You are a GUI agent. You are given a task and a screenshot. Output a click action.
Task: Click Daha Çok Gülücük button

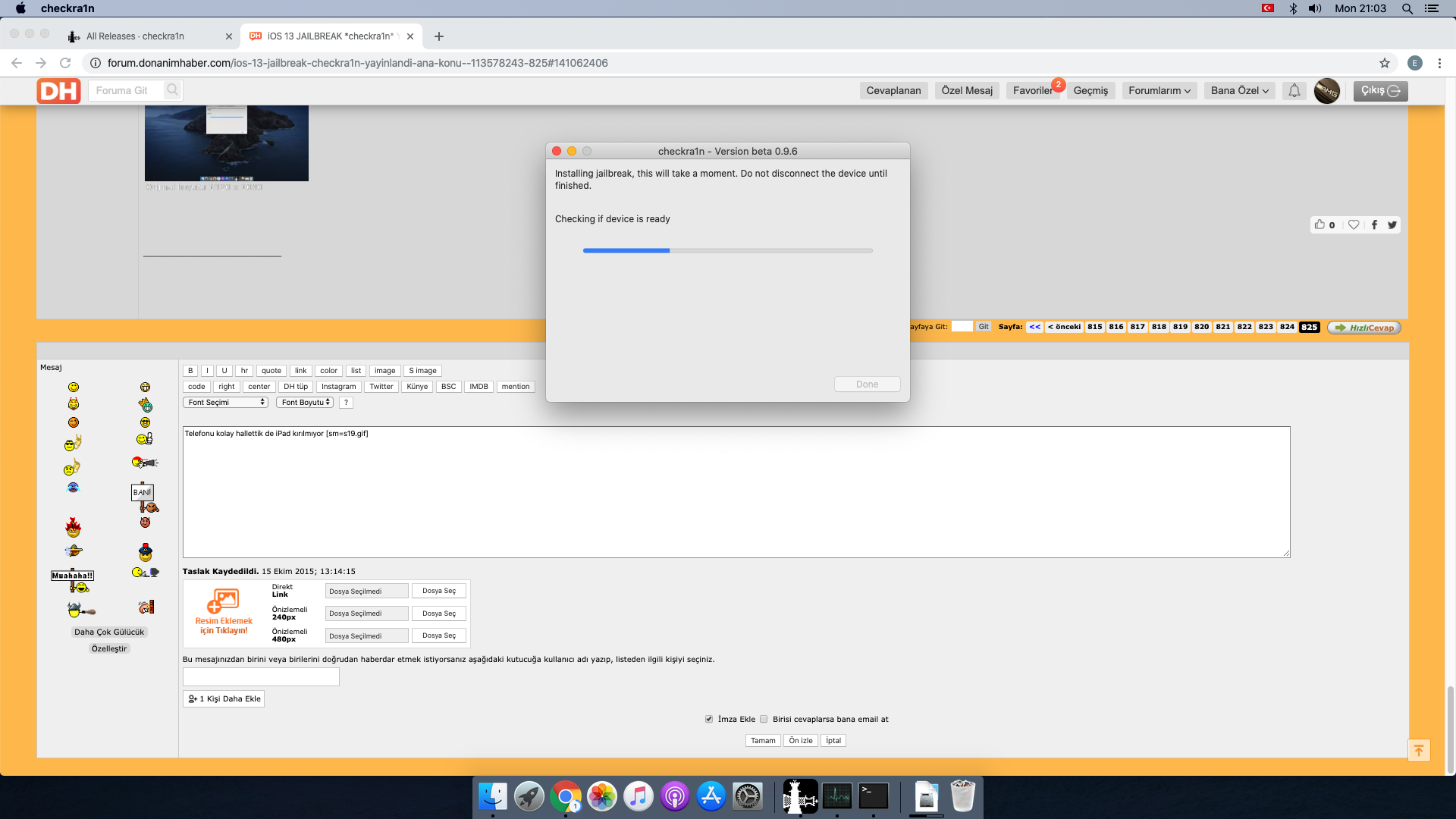click(x=109, y=632)
